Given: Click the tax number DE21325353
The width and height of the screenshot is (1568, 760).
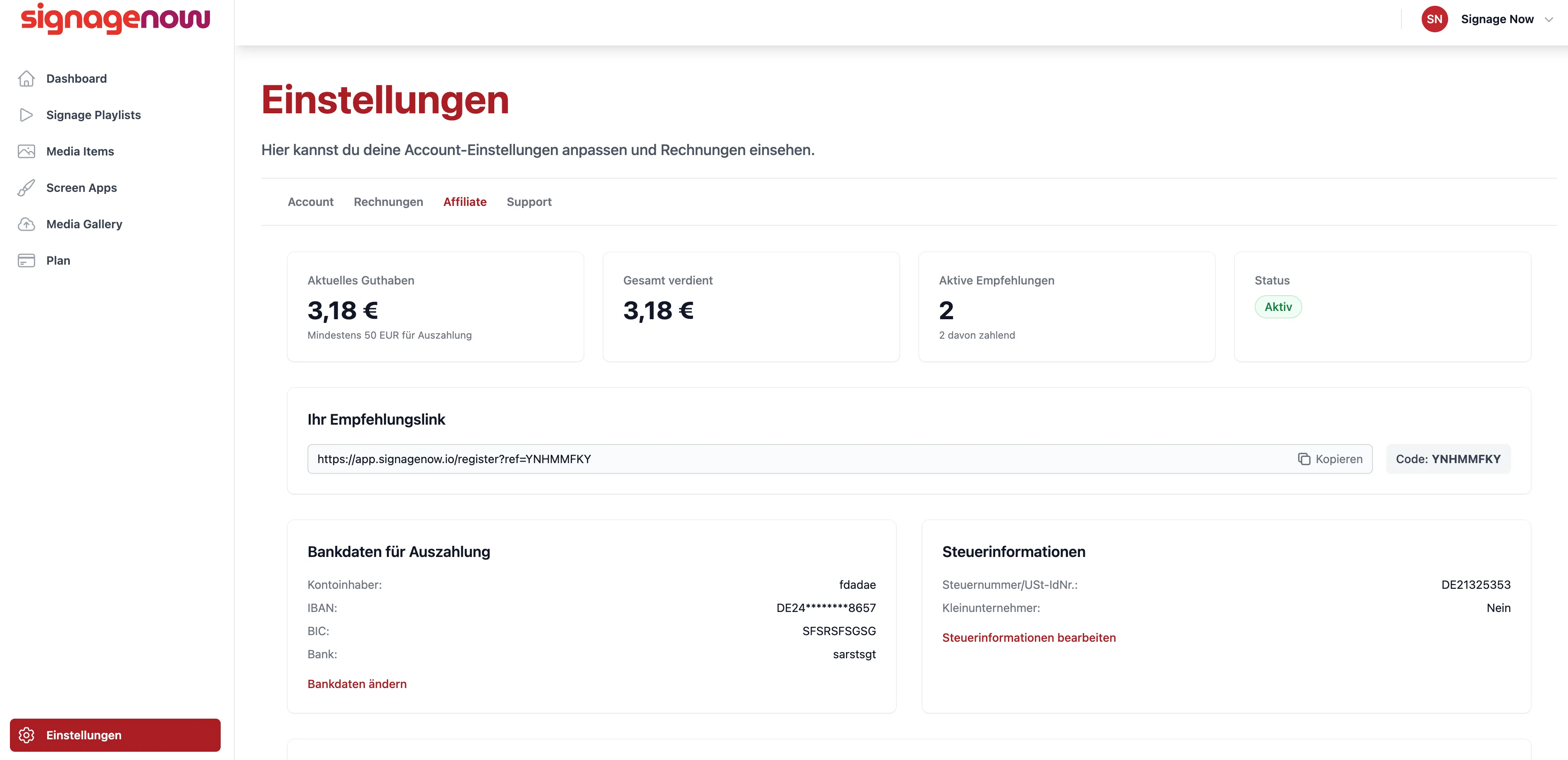Looking at the screenshot, I should point(1475,585).
